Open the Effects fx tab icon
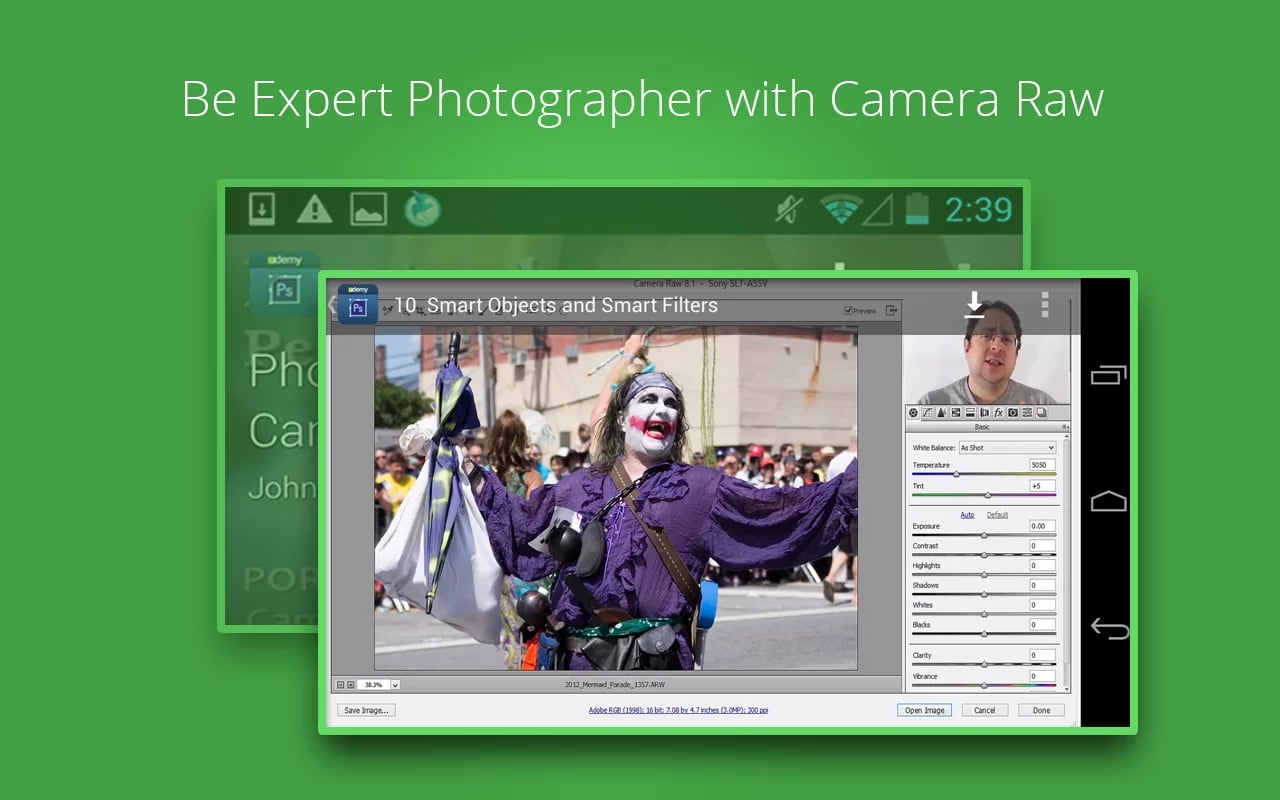The image size is (1280, 800). click(998, 413)
